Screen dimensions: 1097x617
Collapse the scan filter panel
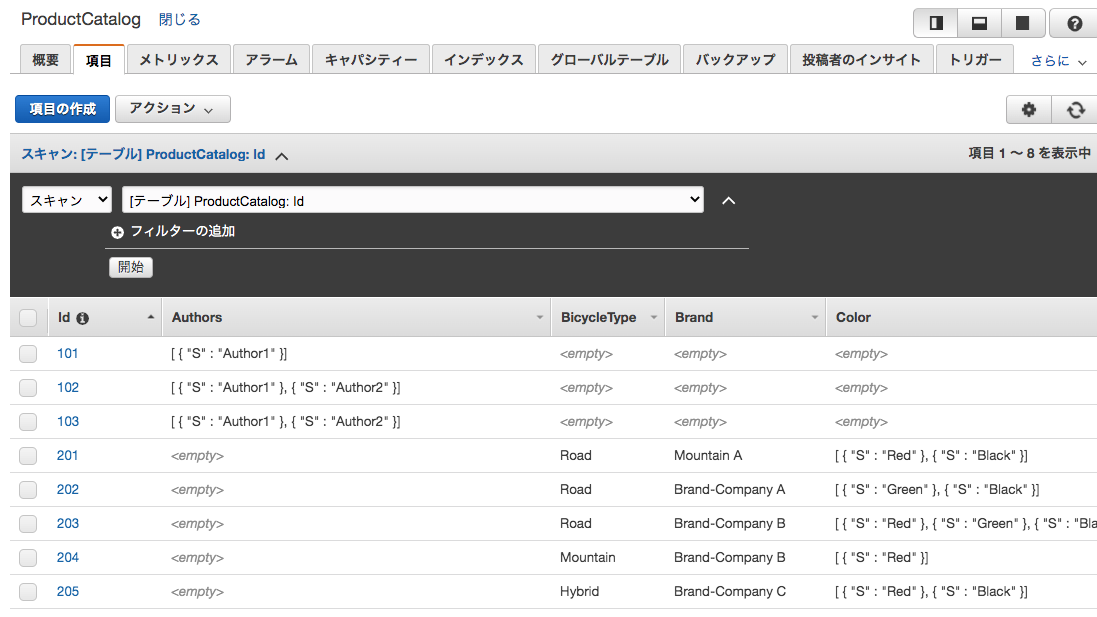tap(728, 200)
